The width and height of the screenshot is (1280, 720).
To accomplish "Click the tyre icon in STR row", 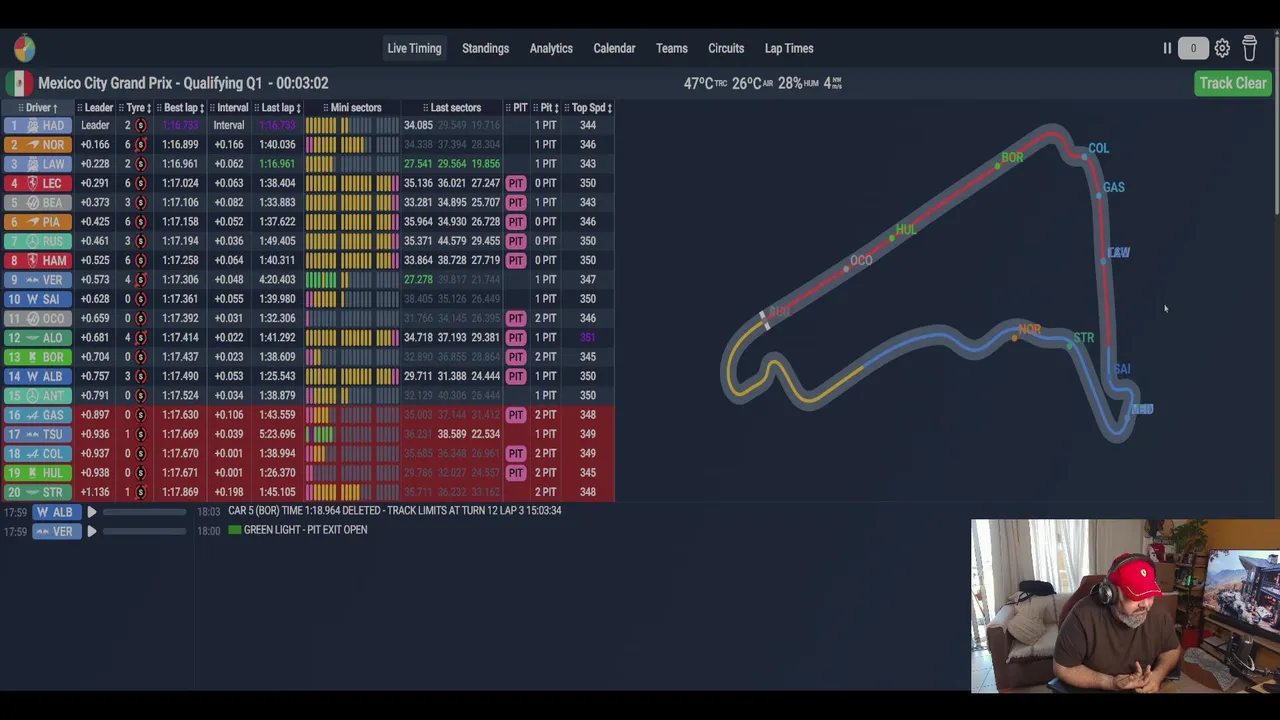I will coord(141,492).
